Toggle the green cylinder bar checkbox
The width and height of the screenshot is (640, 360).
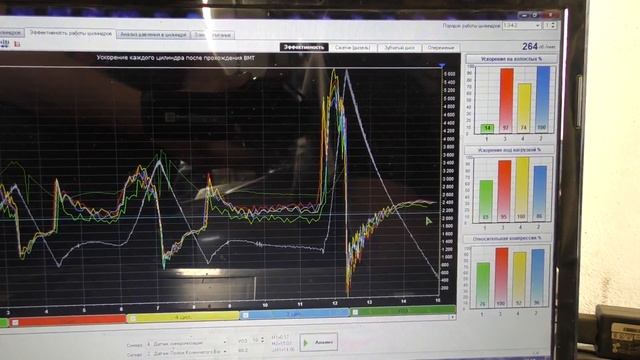pyautogui.click(x=355, y=312)
